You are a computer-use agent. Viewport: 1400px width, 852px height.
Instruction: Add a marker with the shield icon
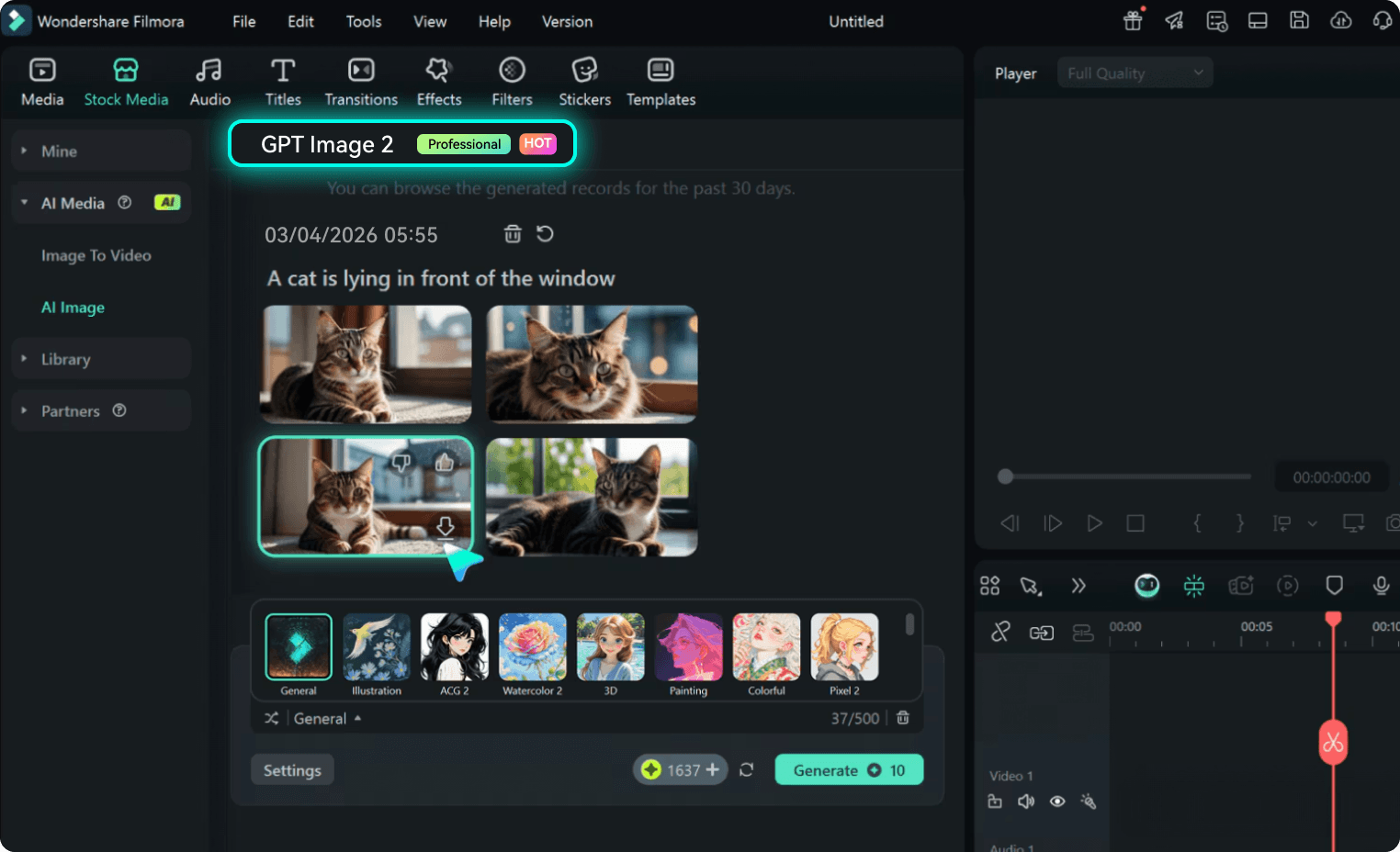point(1335,586)
